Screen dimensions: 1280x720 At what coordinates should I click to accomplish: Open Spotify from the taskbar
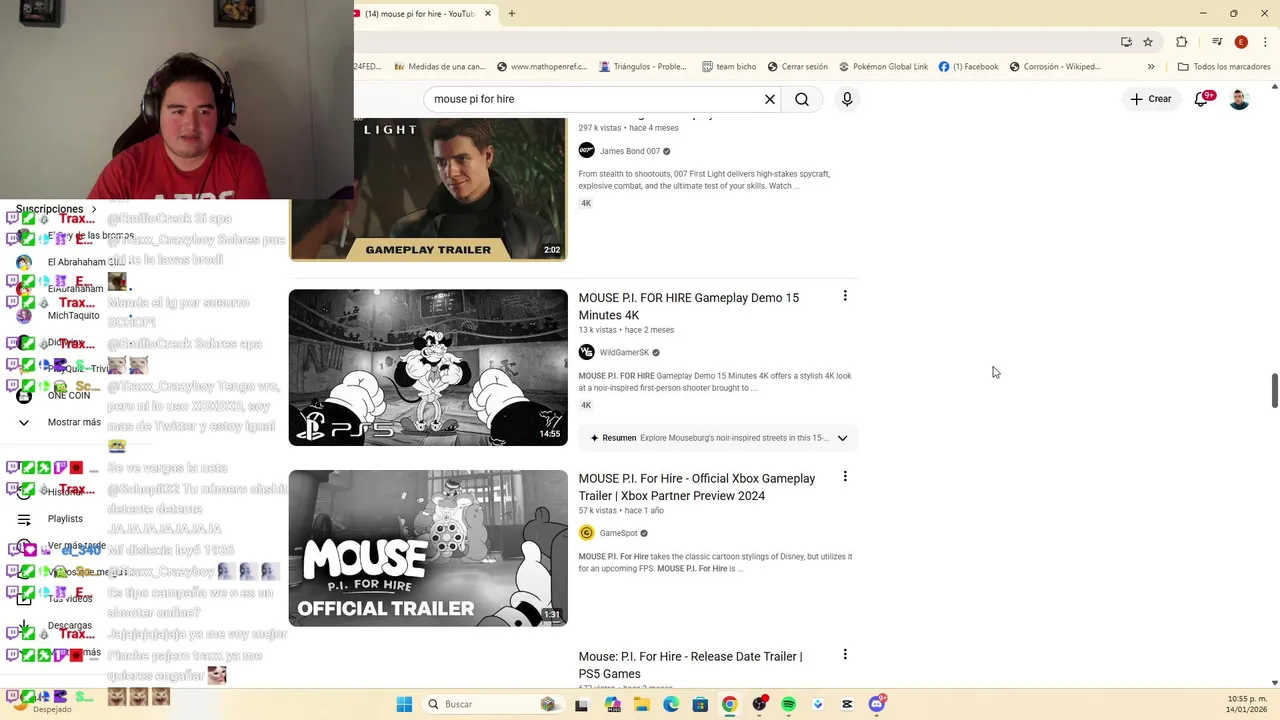[x=788, y=704]
